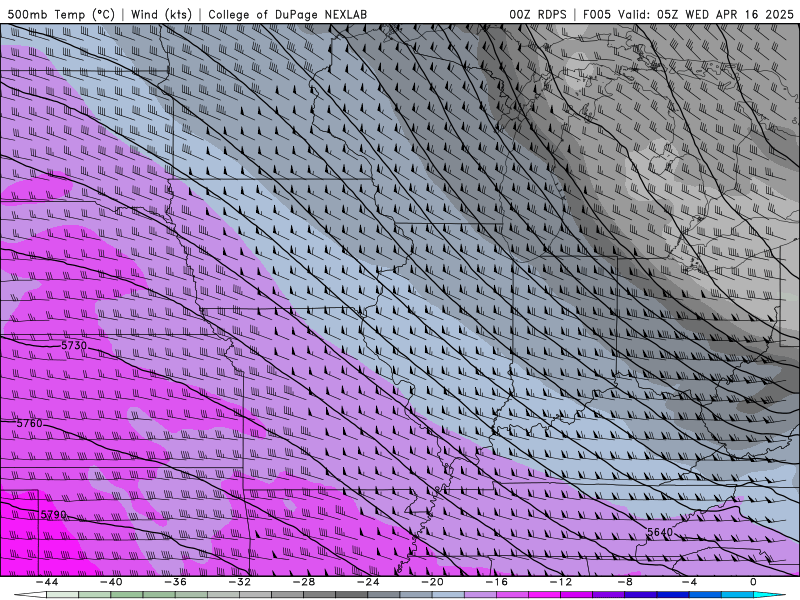
Task: Click the -40 color scale value
Action: coord(111,582)
